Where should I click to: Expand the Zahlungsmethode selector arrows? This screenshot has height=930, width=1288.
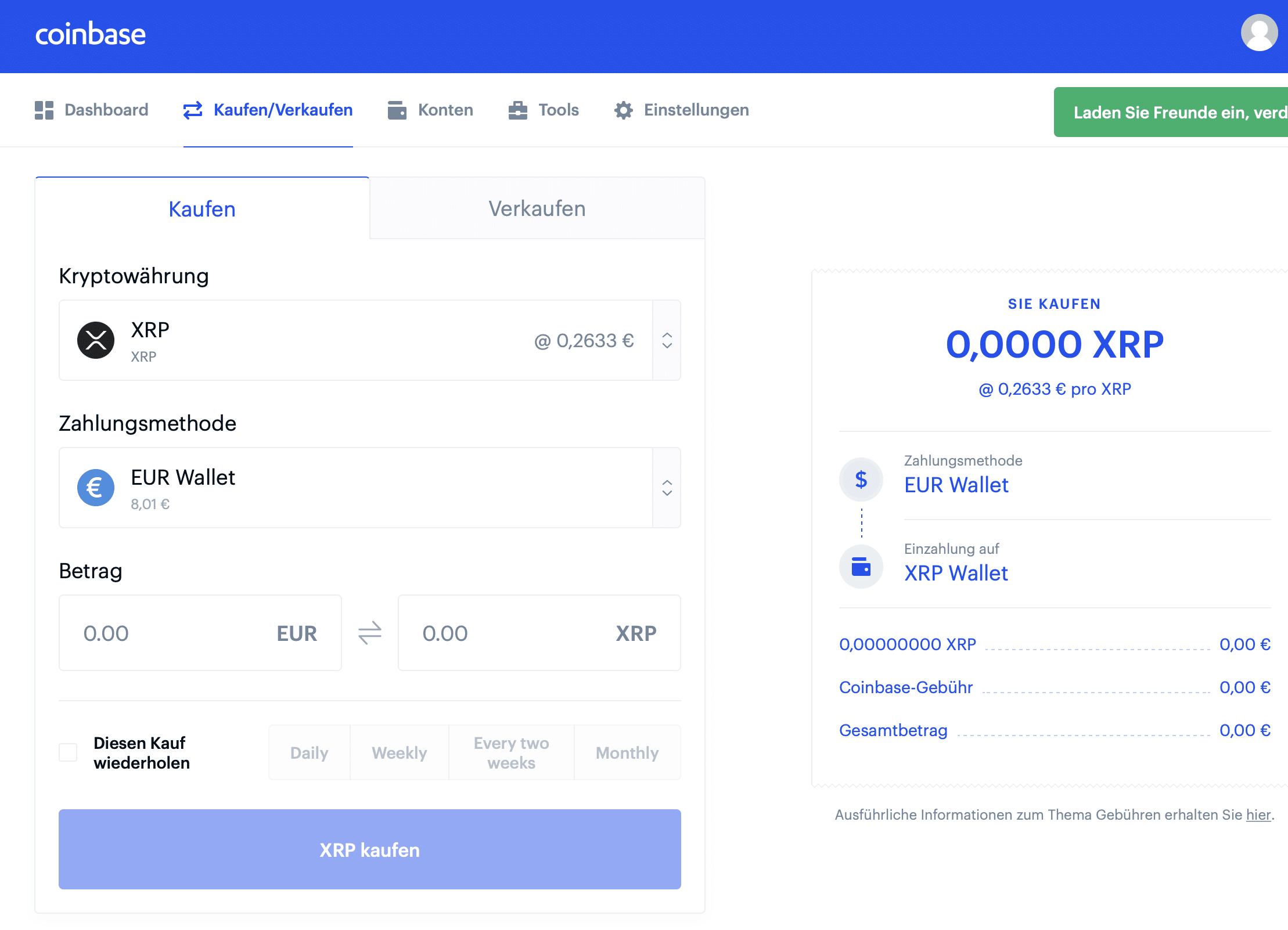pyautogui.click(x=667, y=488)
